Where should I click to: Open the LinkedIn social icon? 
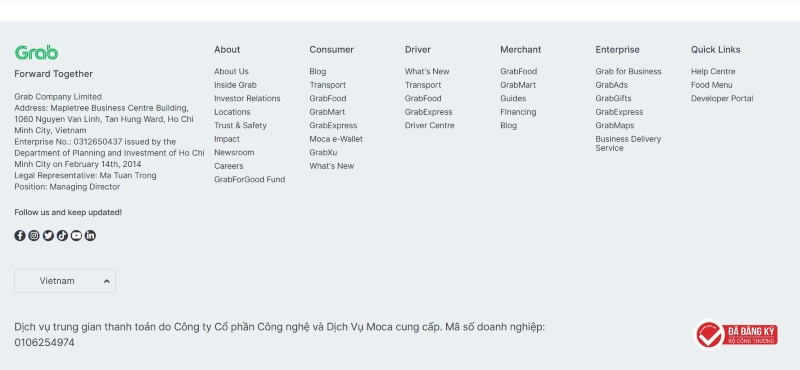coord(90,235)
